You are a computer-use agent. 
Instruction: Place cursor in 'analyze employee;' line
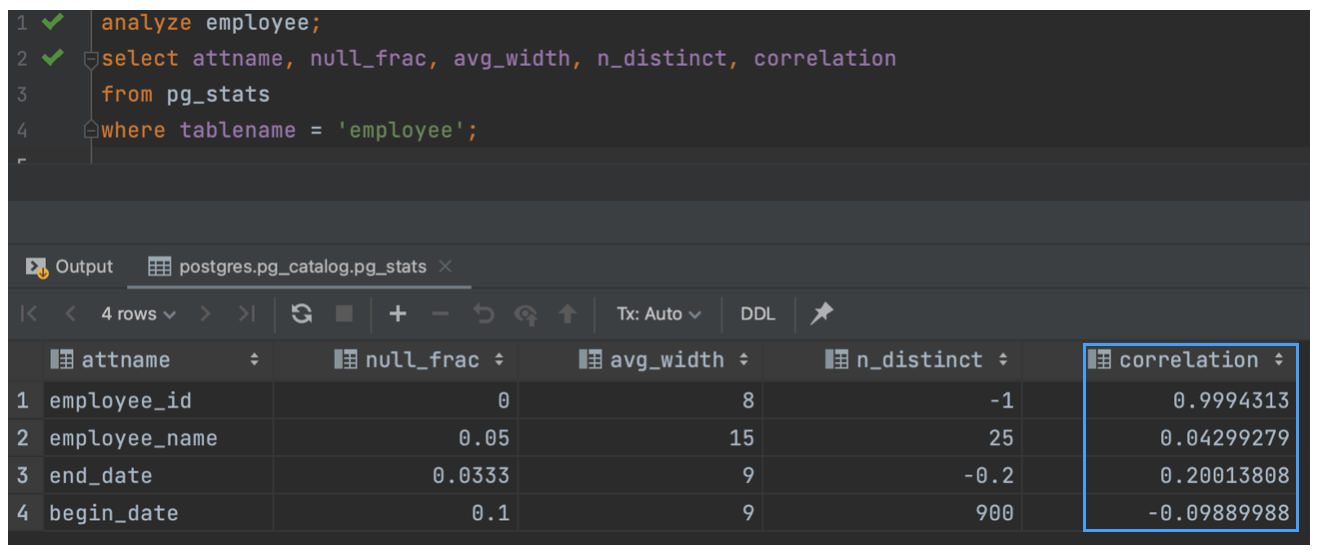(x=211, y=22)
